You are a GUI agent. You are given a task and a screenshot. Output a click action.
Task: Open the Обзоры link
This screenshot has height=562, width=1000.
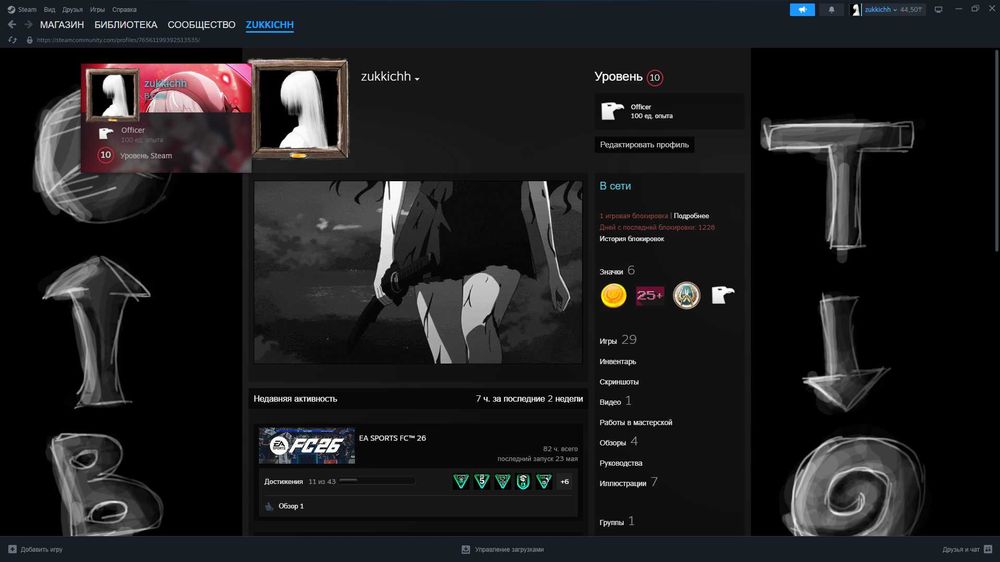coord(618,442)
